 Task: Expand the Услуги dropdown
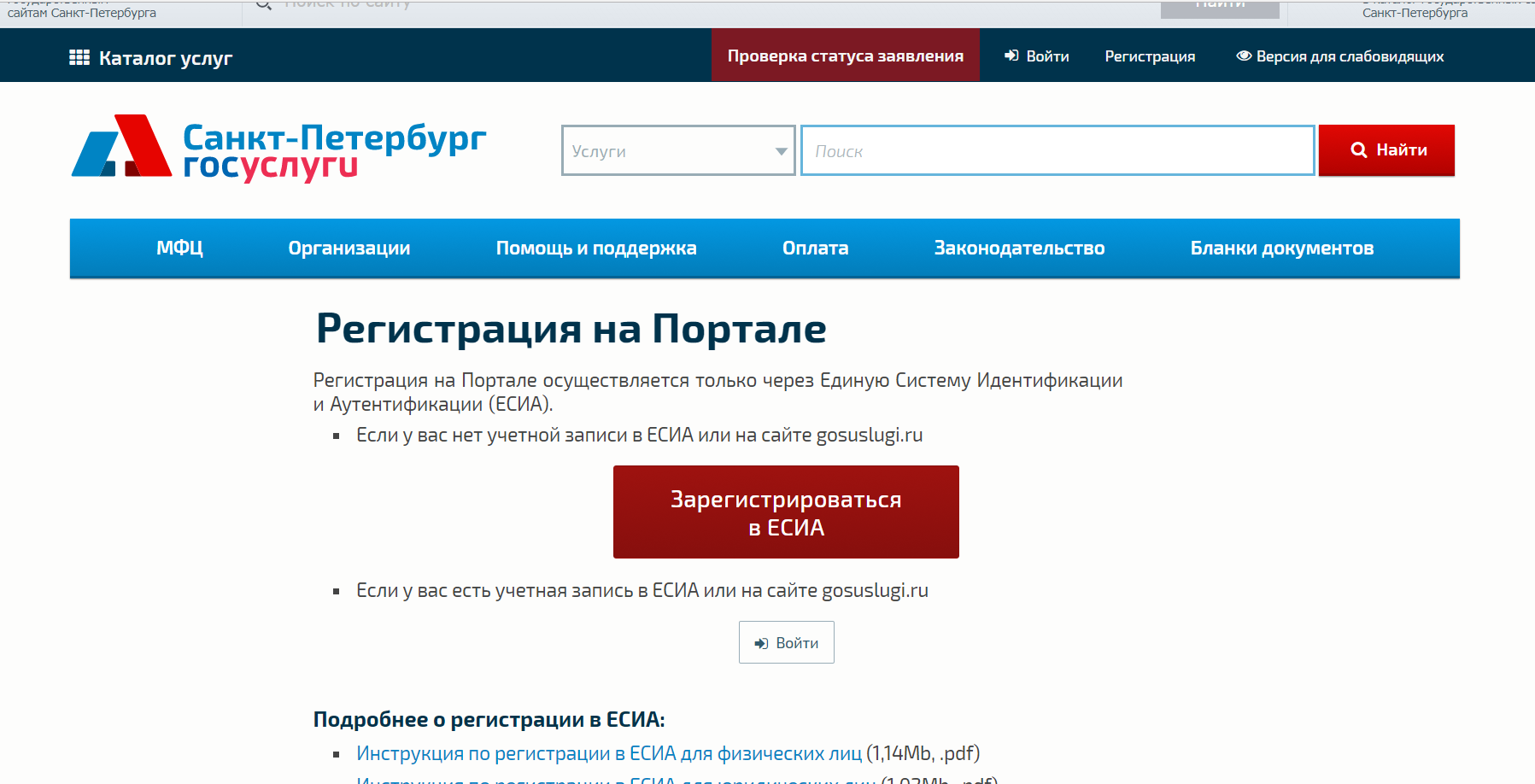click(678, 150)
